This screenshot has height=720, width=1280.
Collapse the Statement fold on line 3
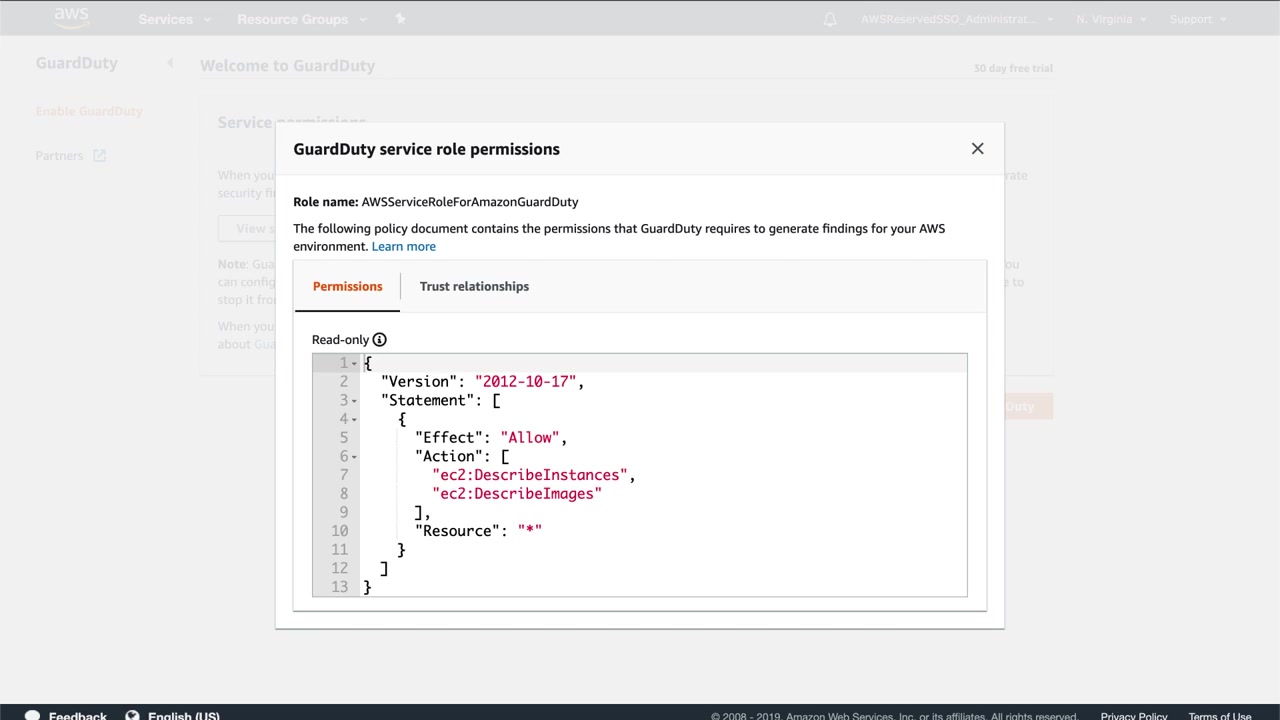(354, 401)
